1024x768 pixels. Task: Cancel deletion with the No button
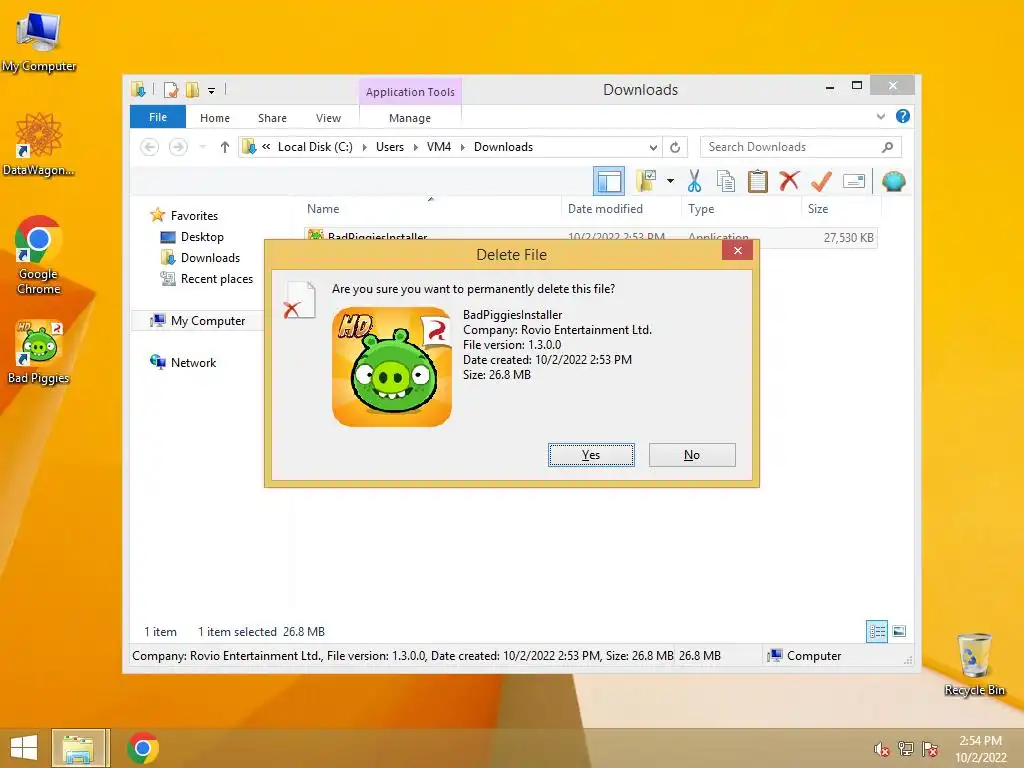[692, 455]
